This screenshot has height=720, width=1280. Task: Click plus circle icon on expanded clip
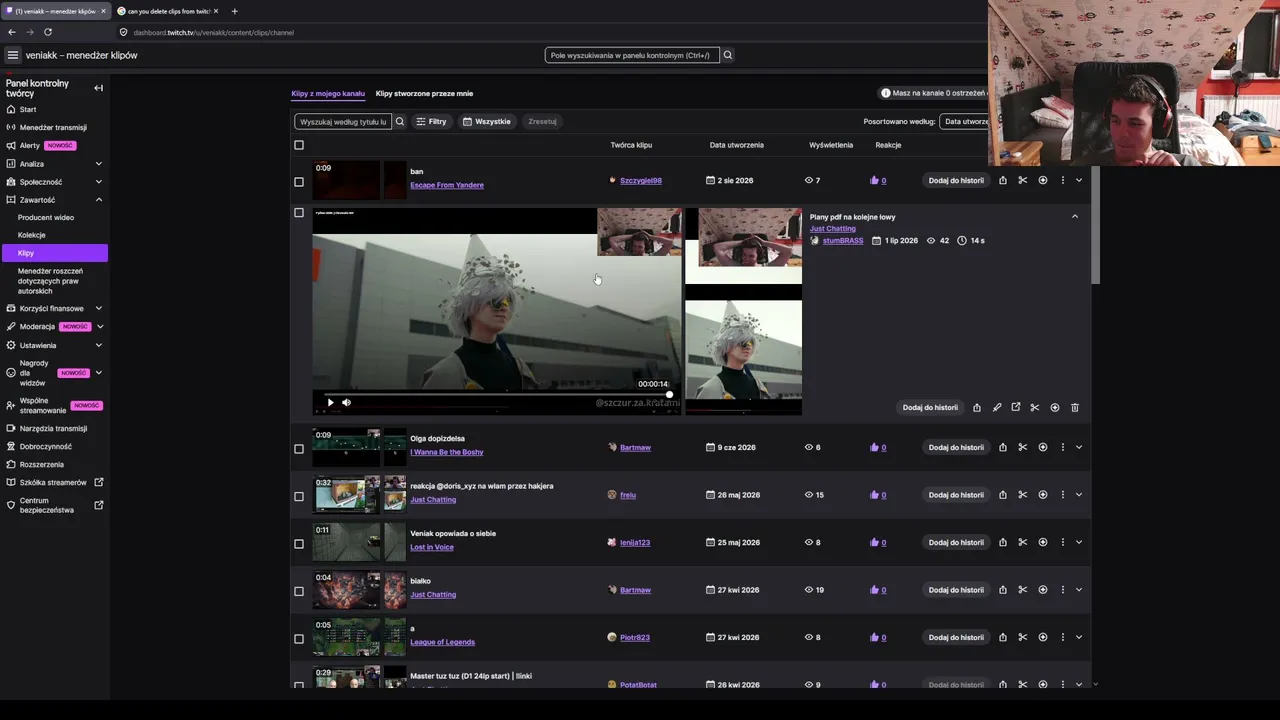1055,408
